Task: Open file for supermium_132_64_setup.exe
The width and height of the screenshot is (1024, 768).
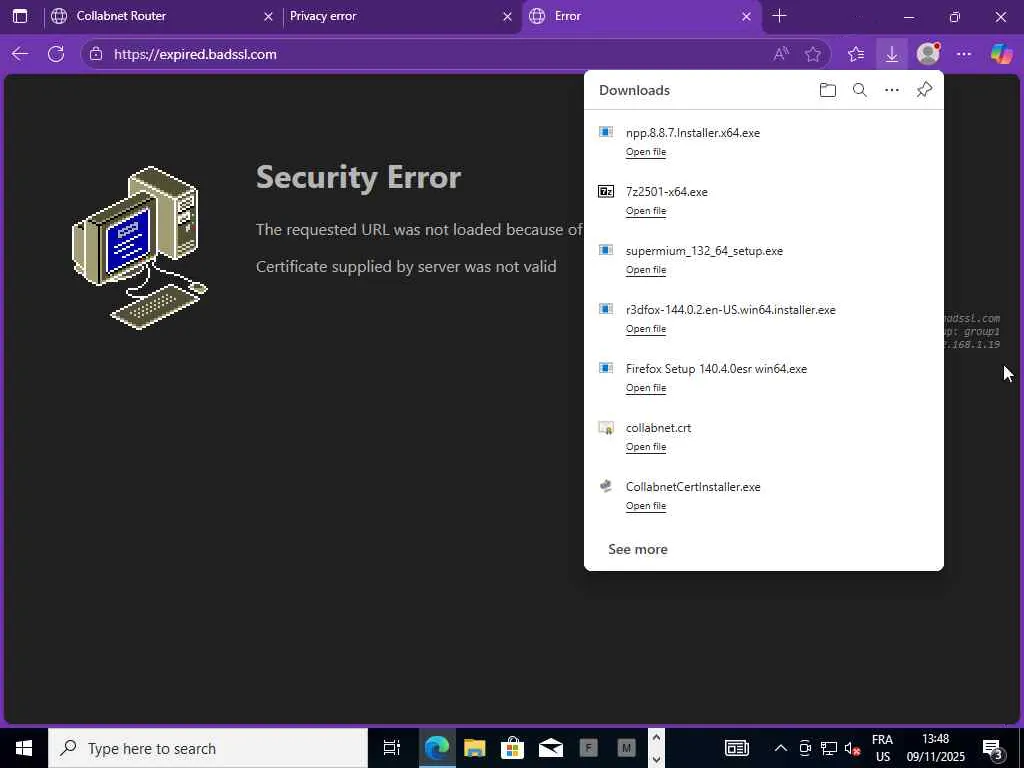Action: coord(646,270)
